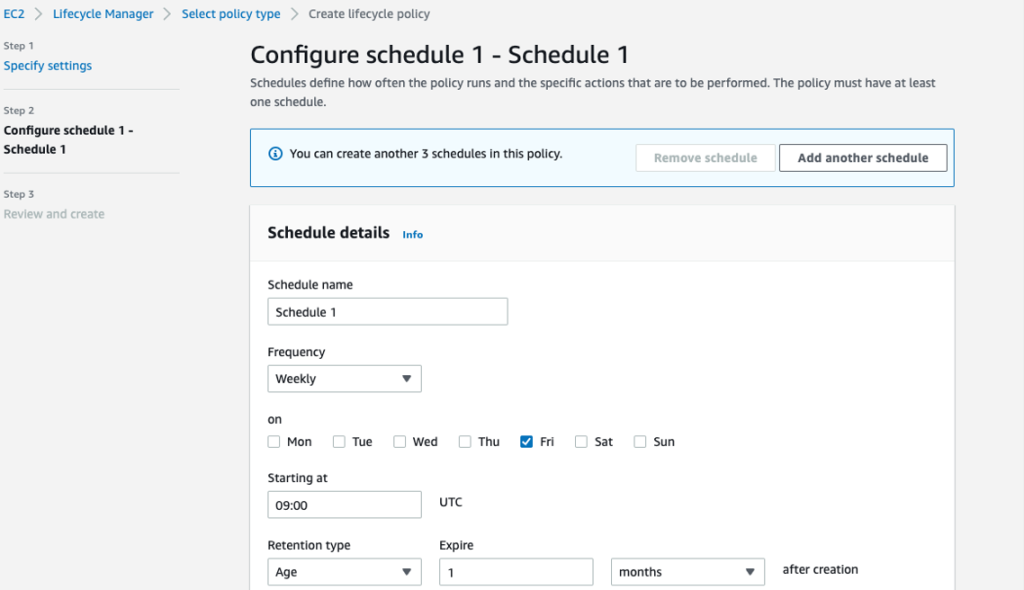Open Step 1 Specify settings
Viewport: 1024px width, 590px height.
click(47, 65)
